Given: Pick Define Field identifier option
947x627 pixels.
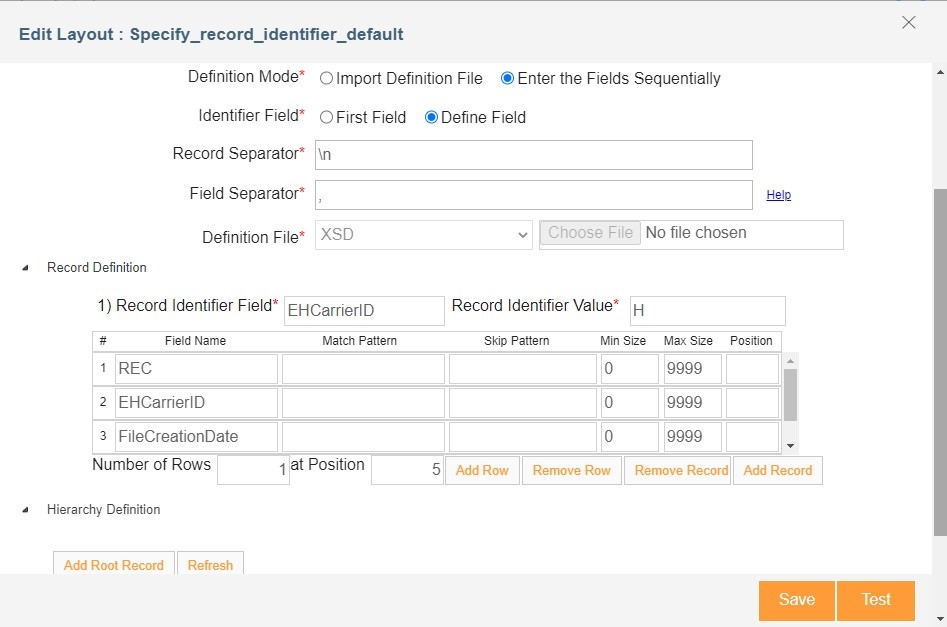Looking at the screenshot, I should point(431,117).
